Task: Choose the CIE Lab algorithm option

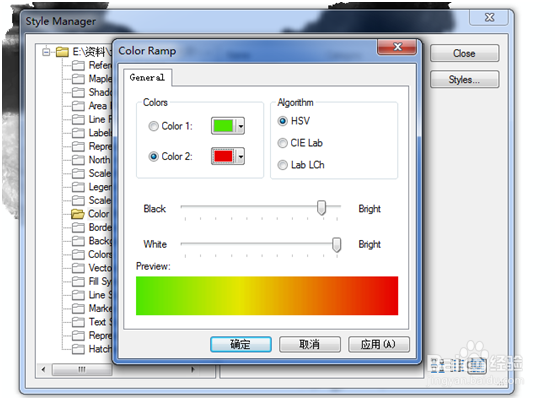Action: 282,143
